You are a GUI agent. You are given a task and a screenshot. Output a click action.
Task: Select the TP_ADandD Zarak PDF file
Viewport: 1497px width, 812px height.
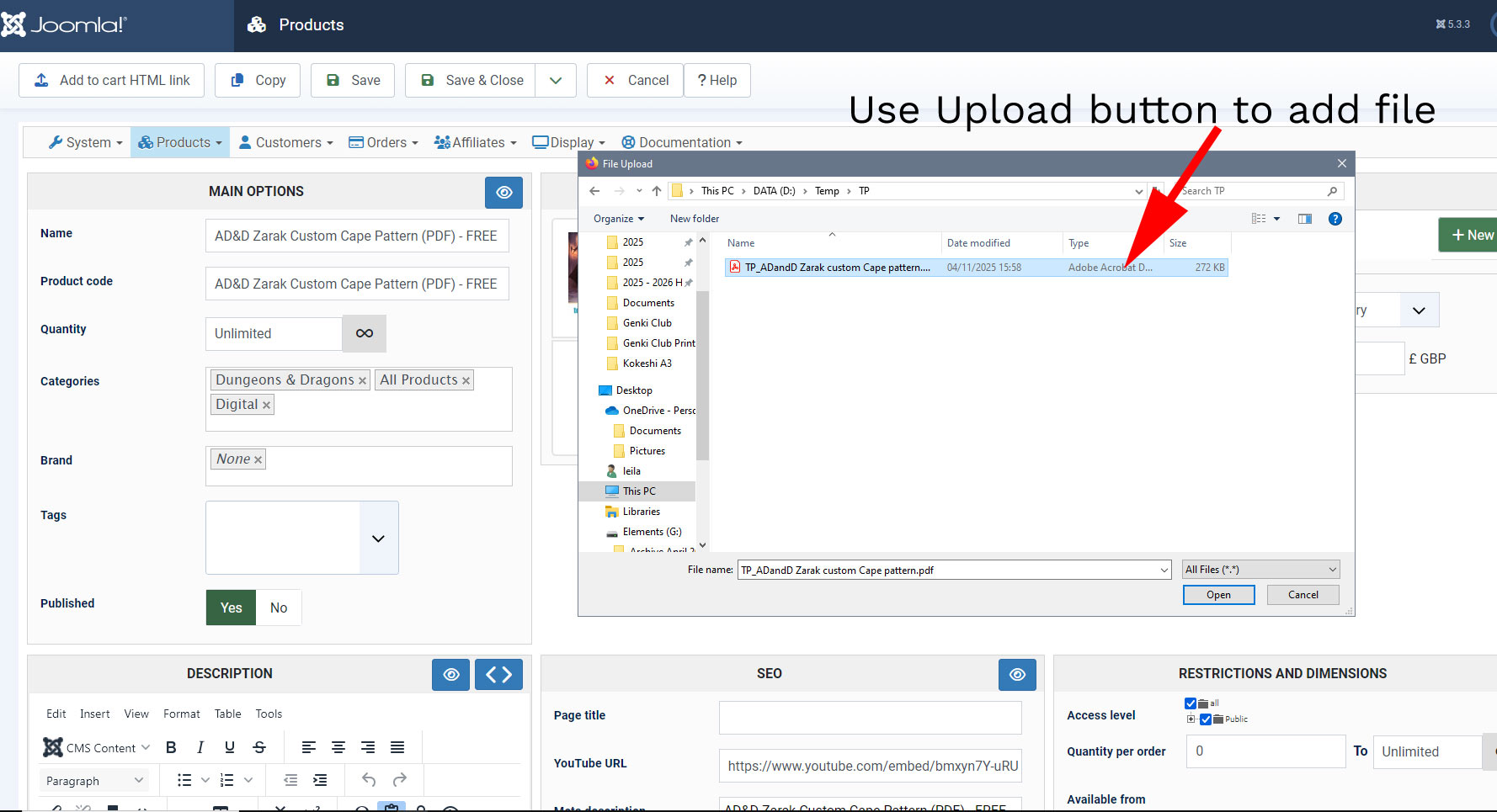coord(837,268)
